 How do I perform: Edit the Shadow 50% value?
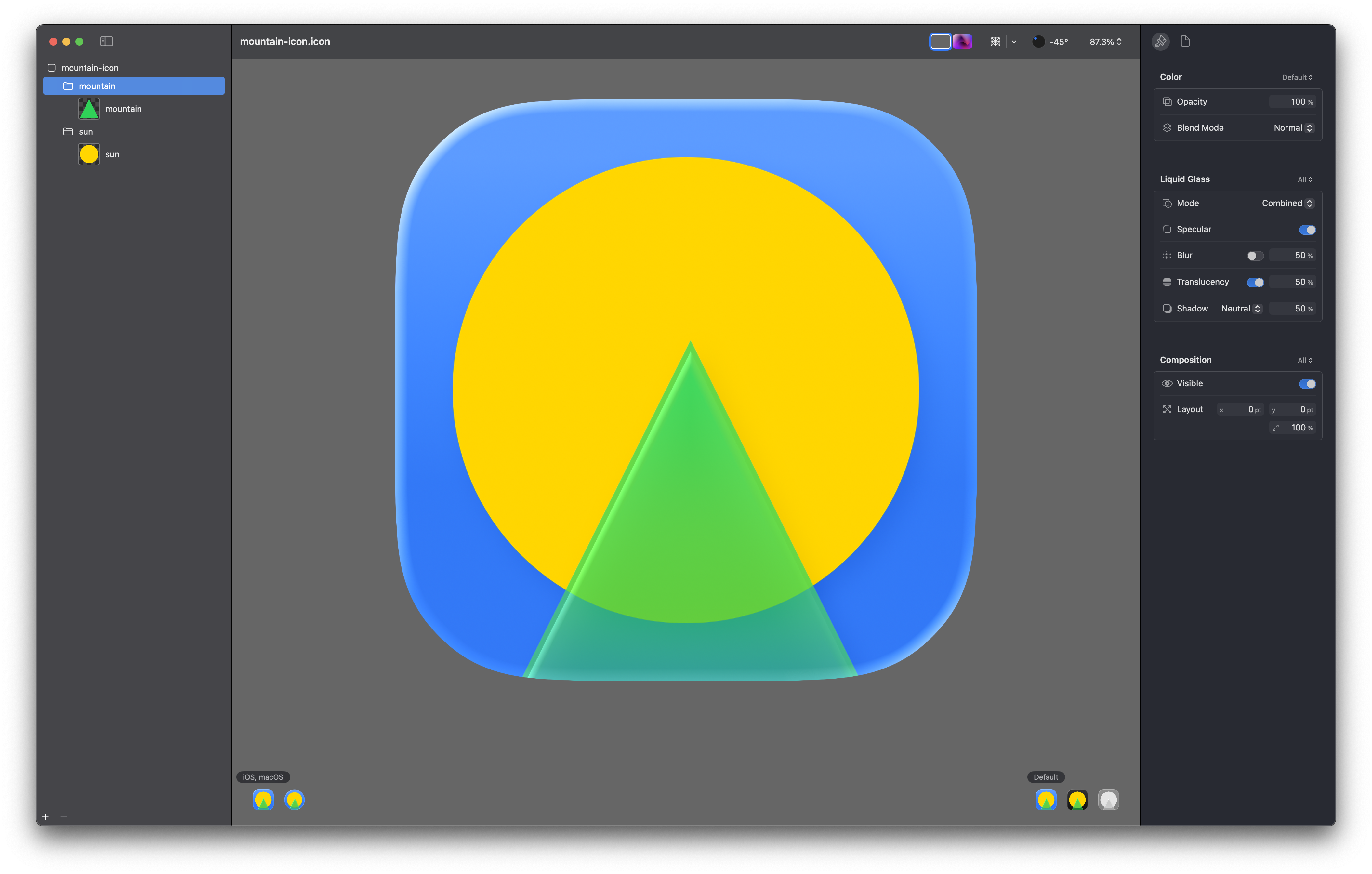pyautogui.click(x=1292, y=308)
